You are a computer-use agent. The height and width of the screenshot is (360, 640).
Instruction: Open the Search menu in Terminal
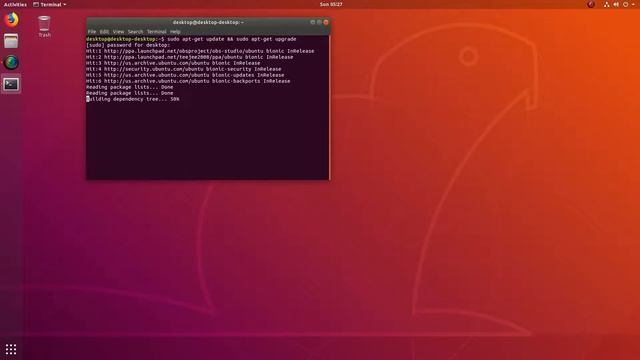(x=135, y=31)
